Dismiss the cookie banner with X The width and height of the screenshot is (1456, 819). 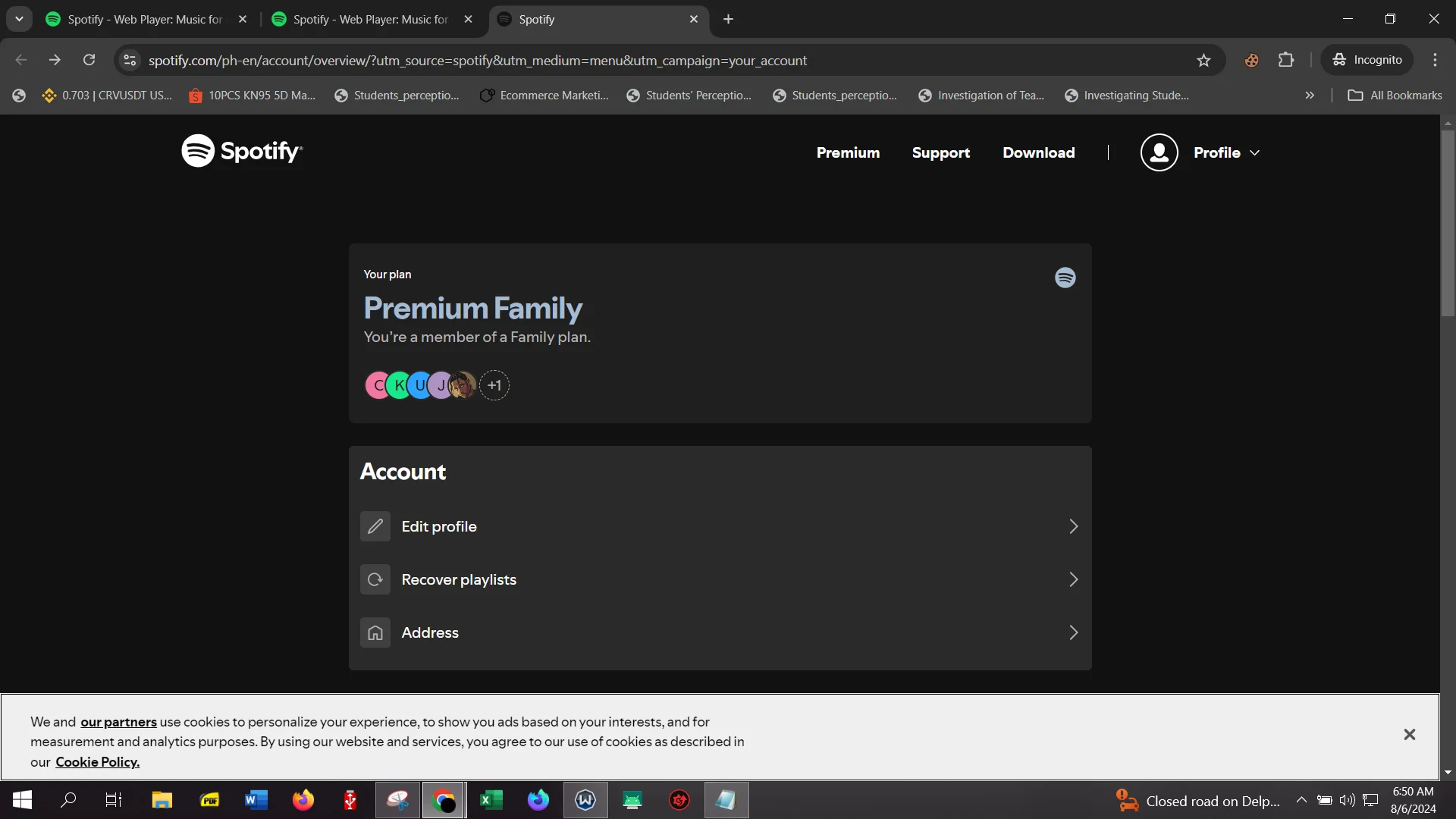[x=1409, y=734]
